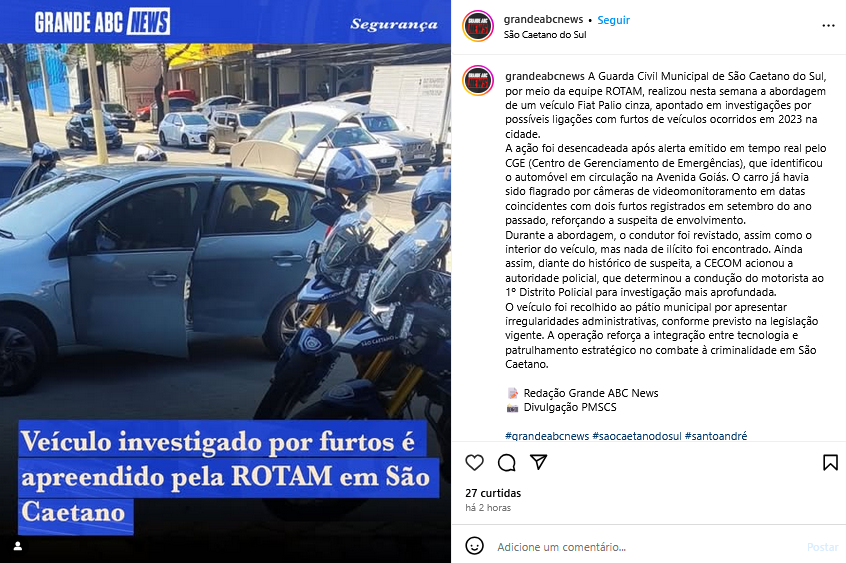Save post with bookmark icon
This screenshot has width=846, height=563.
[x=830, y=463]
